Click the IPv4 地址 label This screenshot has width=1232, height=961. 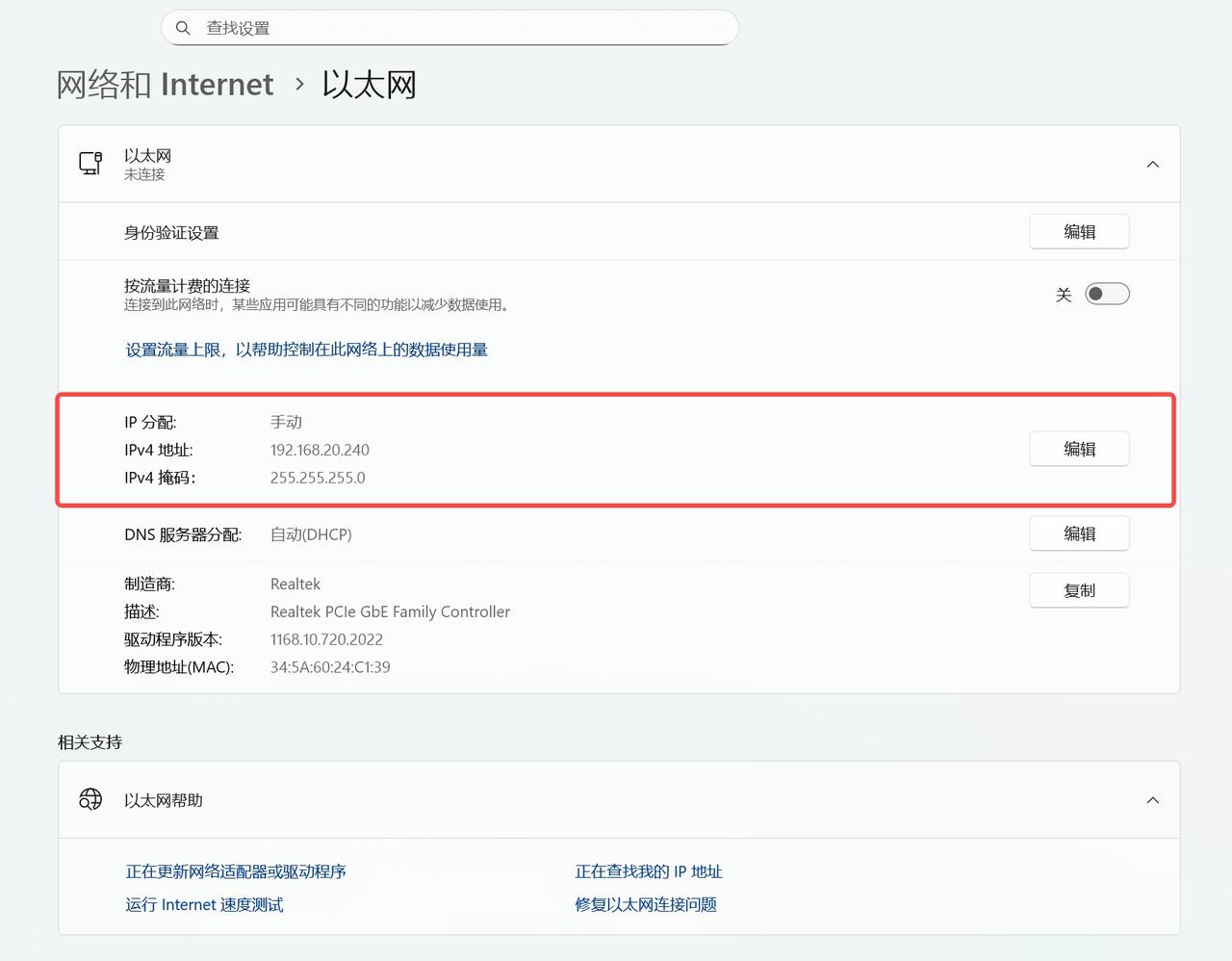(x=159, y=450)
